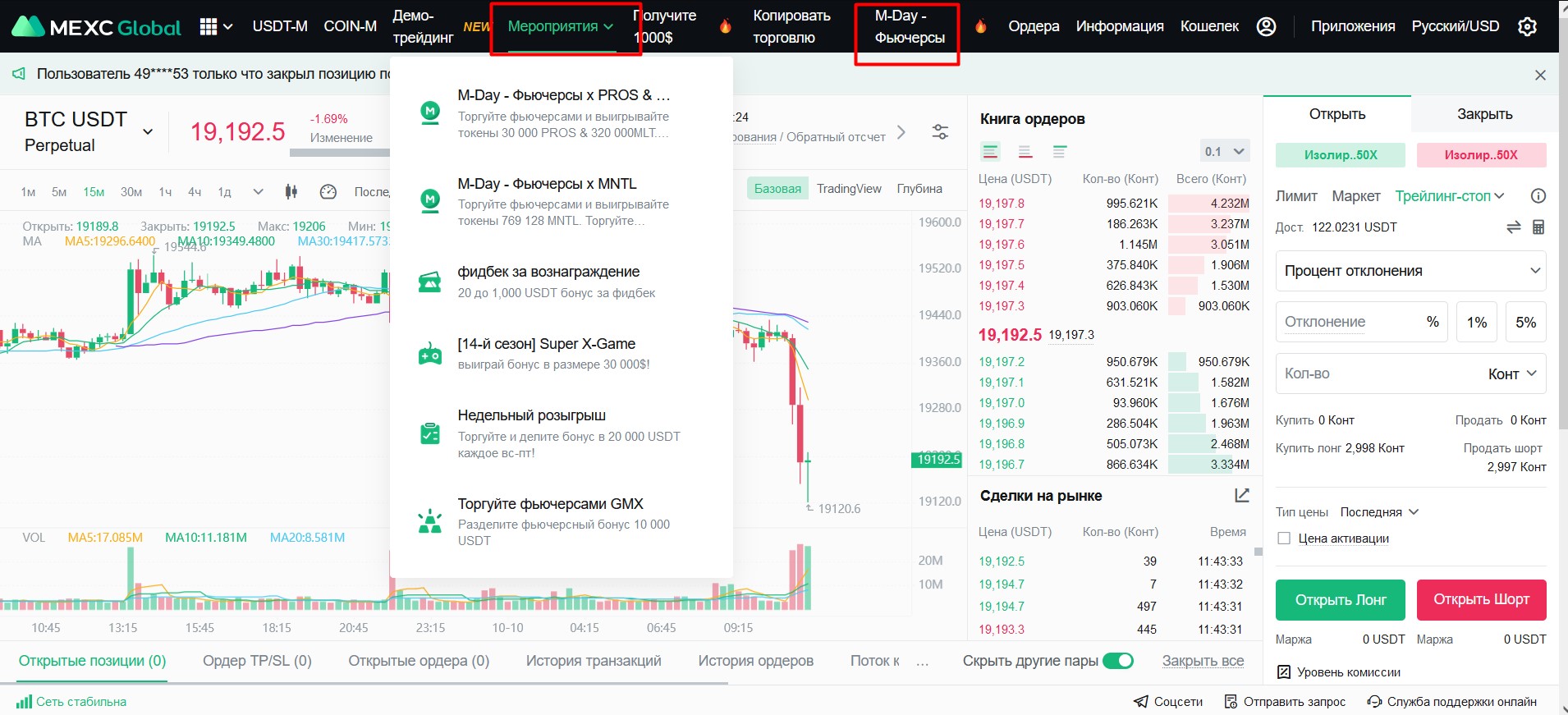Click the fire icon next to M-Day Фьючерсы
The height and width of the screenshot is (715, 1568).
tap(980, 26)
